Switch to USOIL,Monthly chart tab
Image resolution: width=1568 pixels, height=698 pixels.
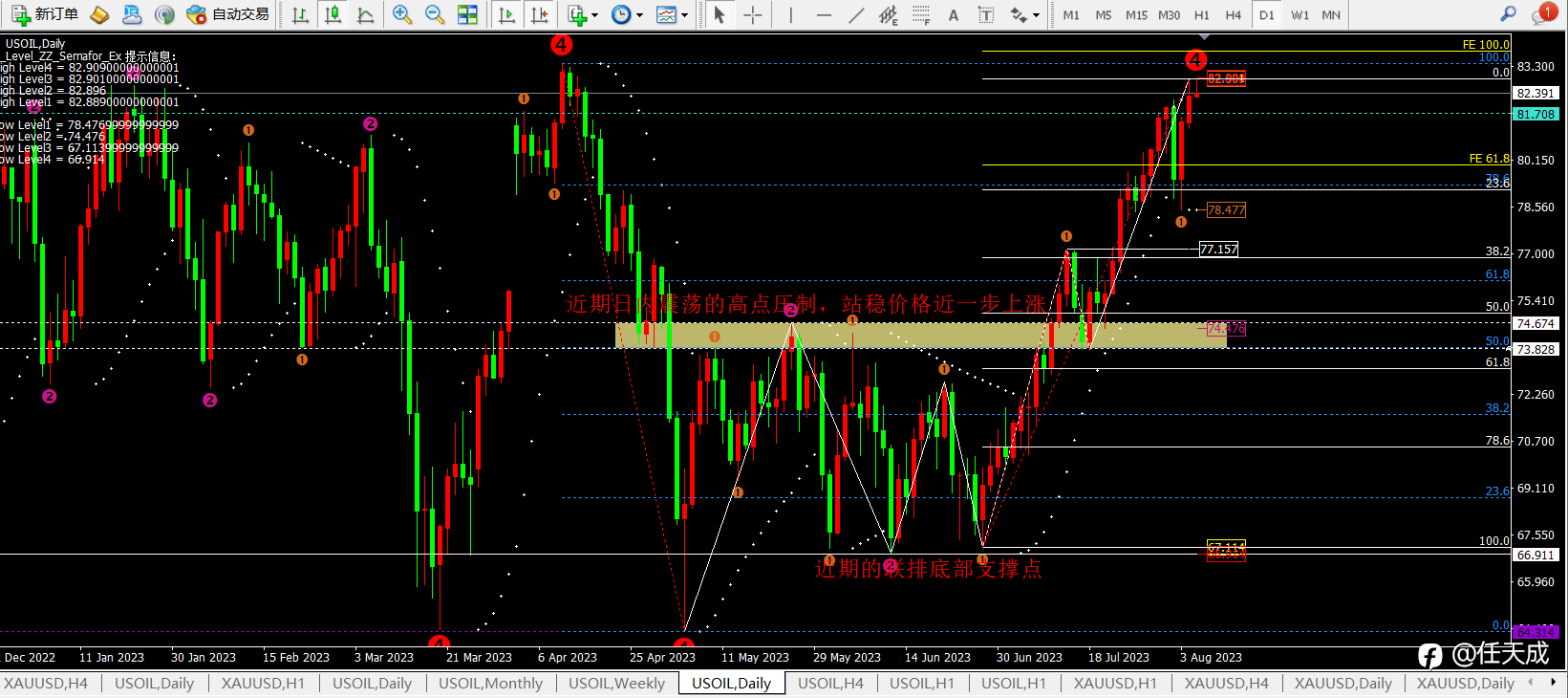[x=490, y=683]
